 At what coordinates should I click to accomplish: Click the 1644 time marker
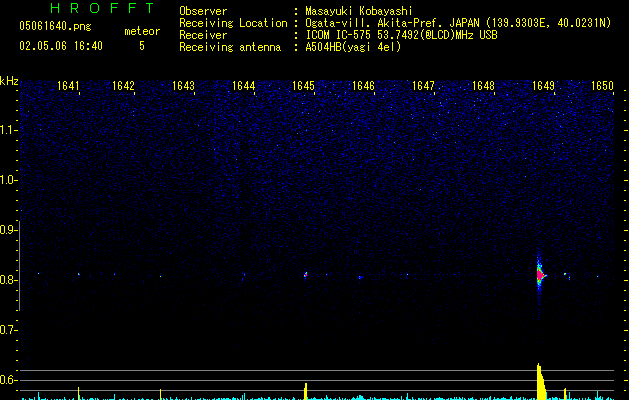point(243,86)
